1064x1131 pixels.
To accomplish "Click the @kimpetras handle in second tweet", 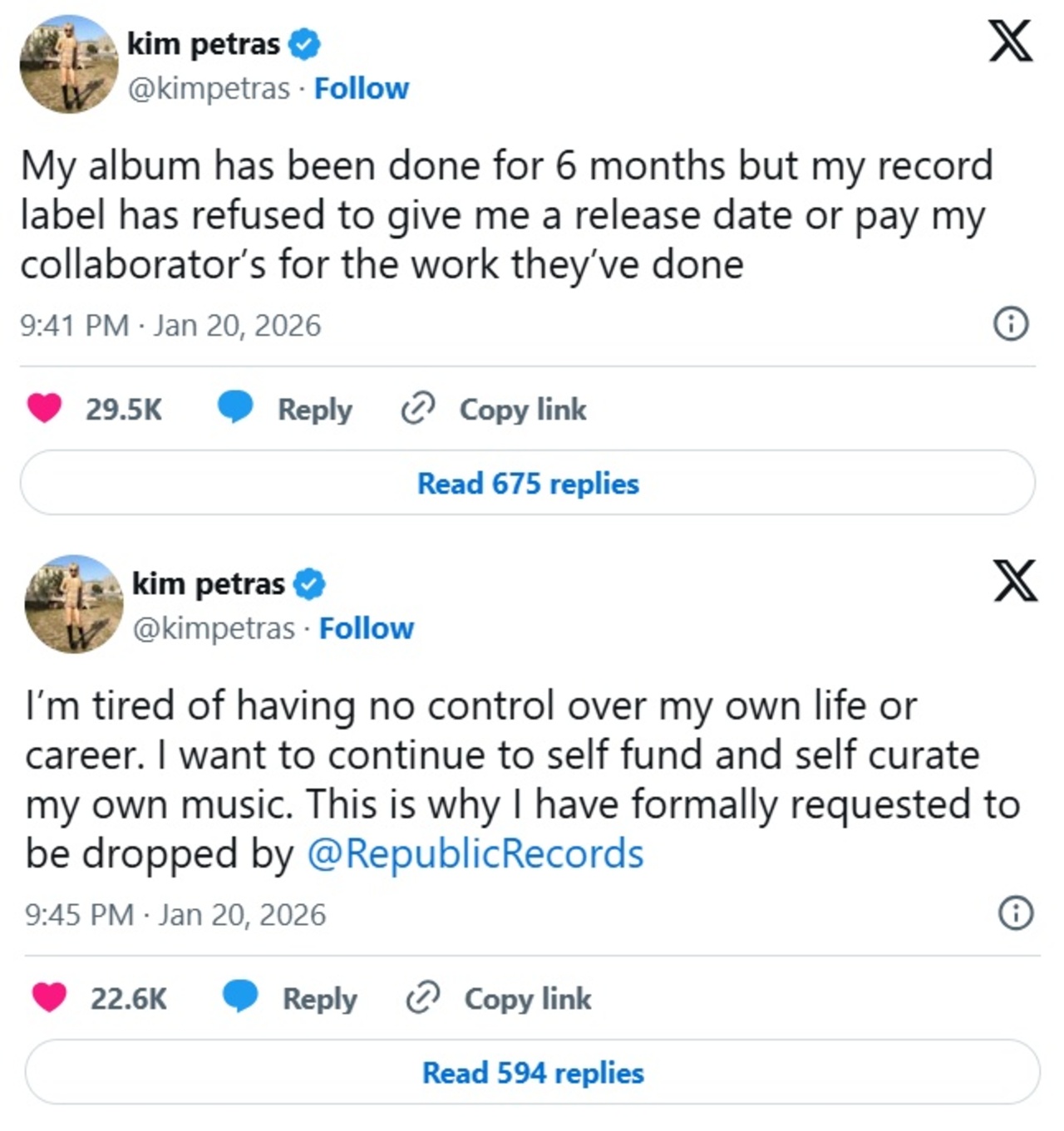I will 214,628.
